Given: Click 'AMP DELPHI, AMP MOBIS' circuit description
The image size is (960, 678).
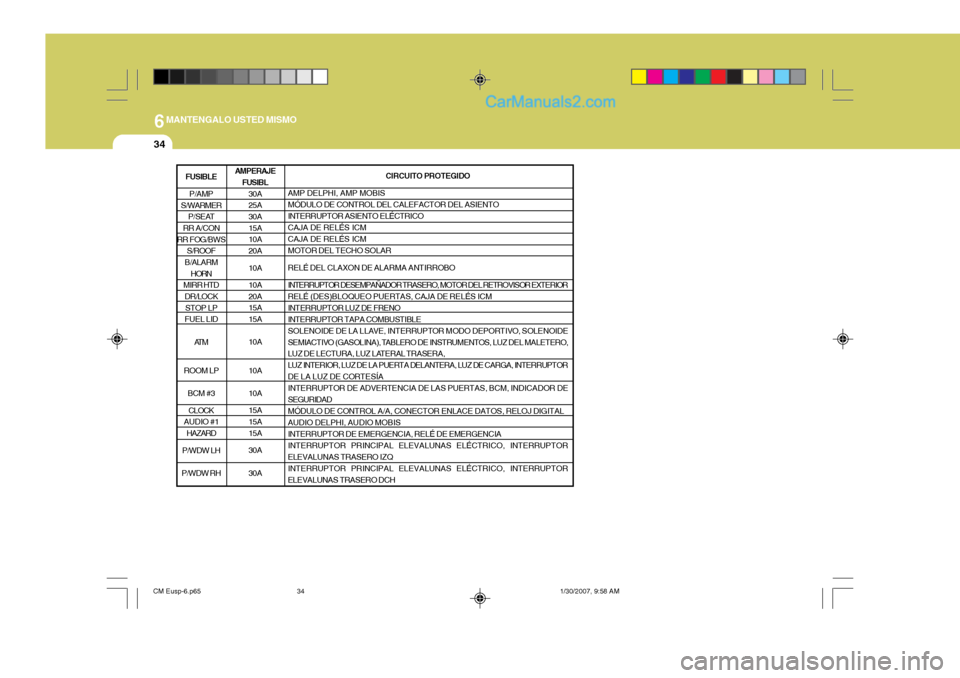Looking at the screenshot, I should pos(336,193).
